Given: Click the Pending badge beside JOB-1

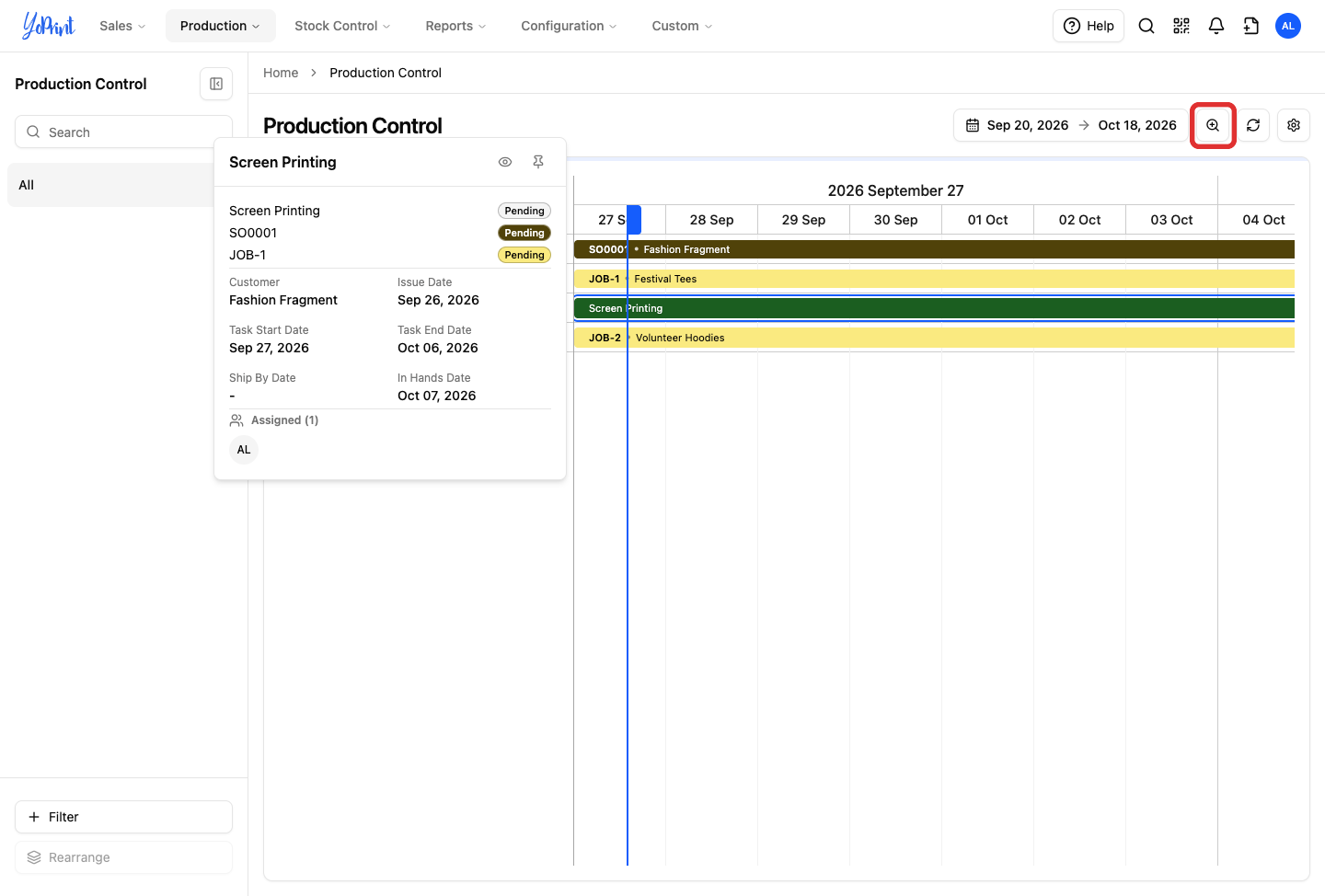Looking at the screenshot, I should coord(524,255).
